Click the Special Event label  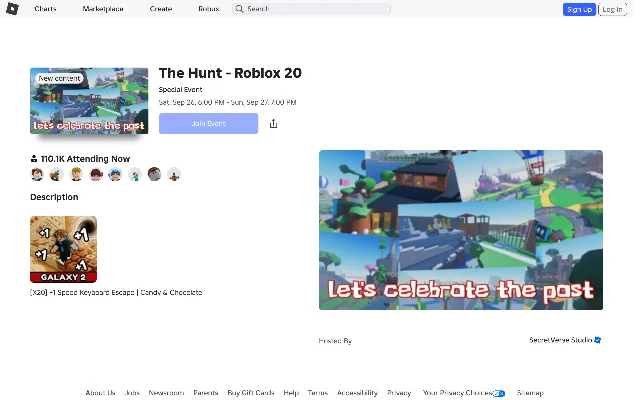tap(180, 89)
